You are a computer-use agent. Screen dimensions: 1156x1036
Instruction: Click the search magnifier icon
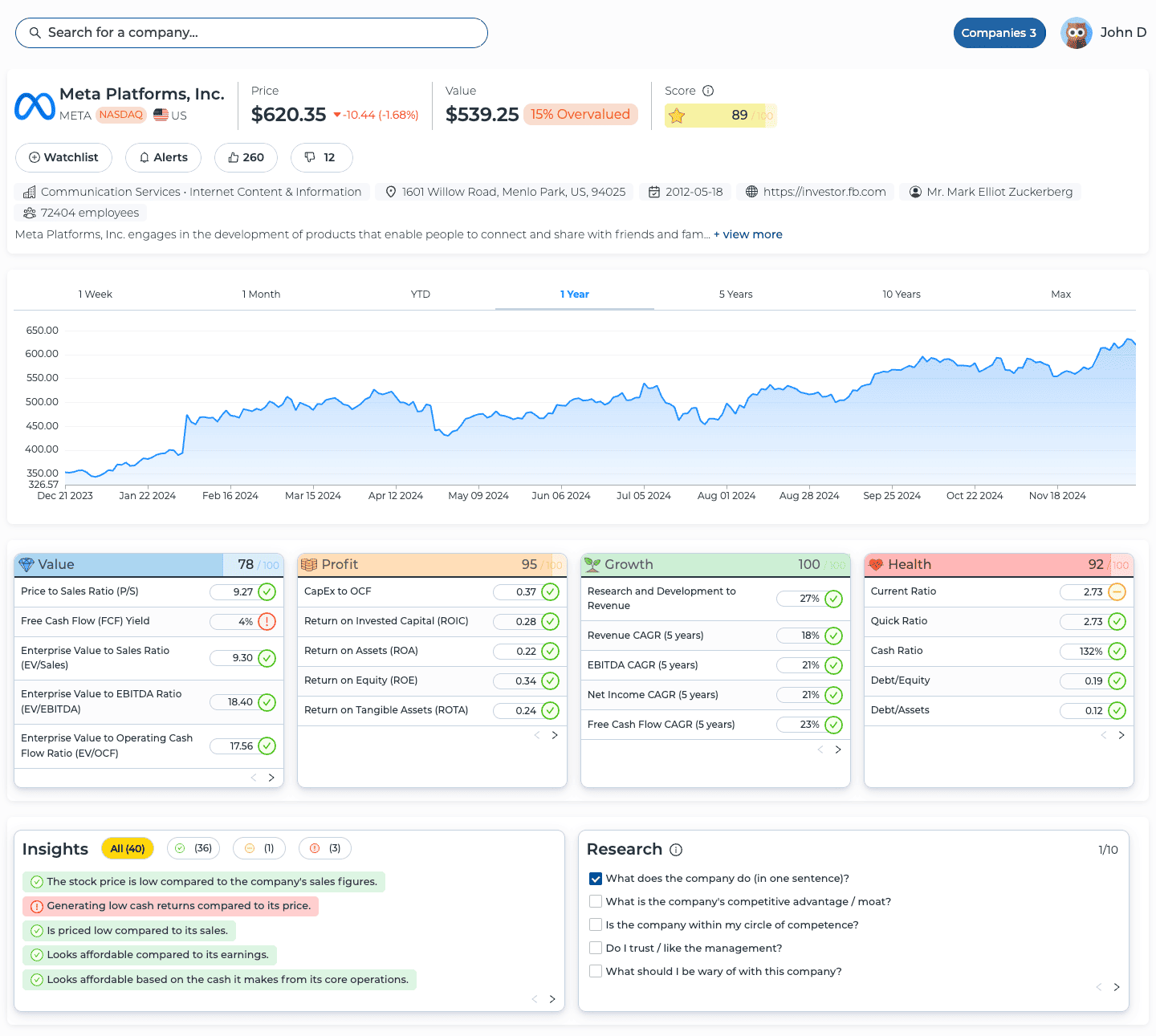coord(35,33)
